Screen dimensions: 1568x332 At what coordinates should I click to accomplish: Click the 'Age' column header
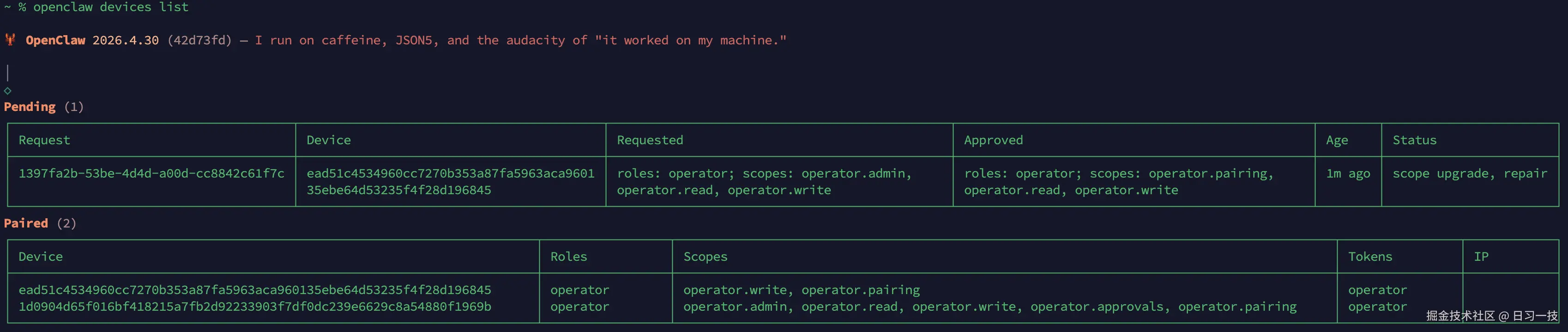[1337, 140]
